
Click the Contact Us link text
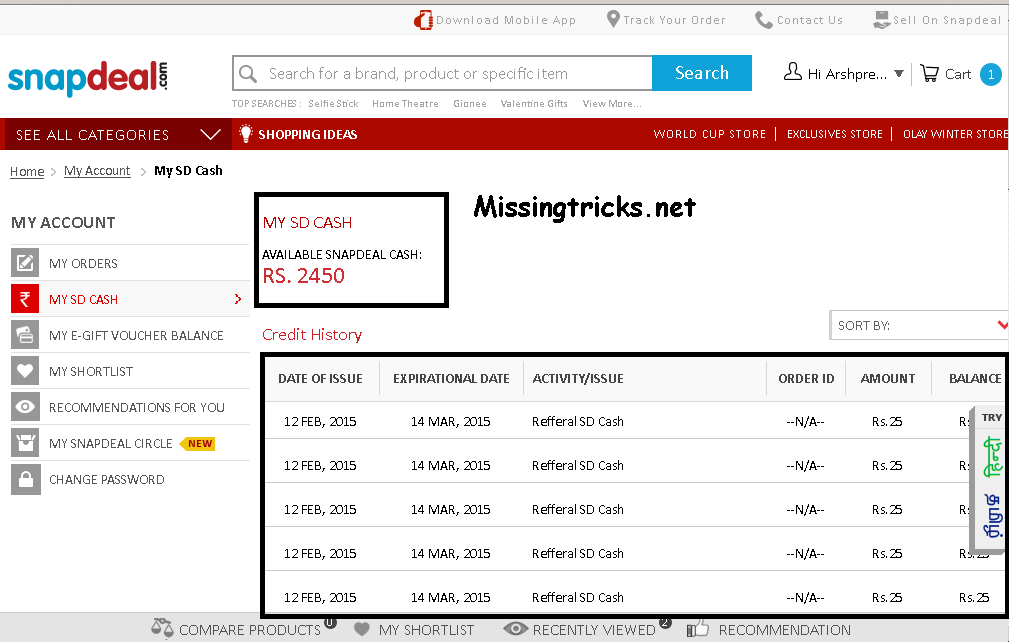pyautogui.click(x=810, y=20)
